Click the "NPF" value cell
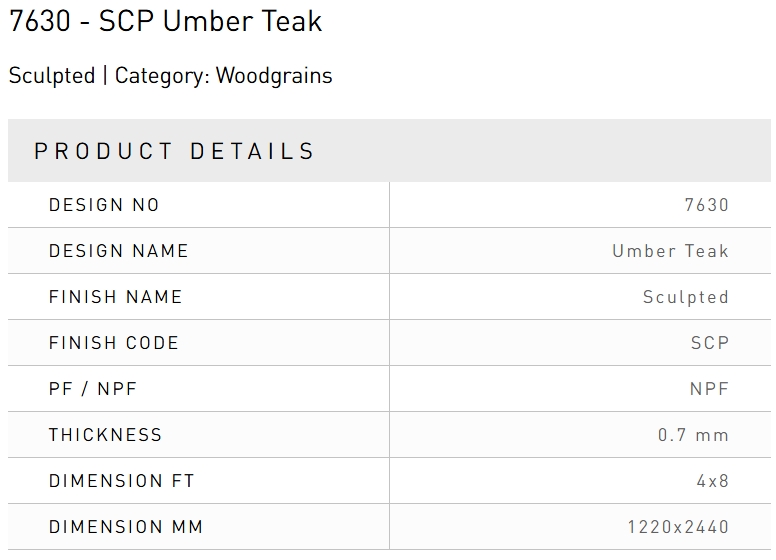The width and height of the screenshot is (776, 560). coord(709,389)
